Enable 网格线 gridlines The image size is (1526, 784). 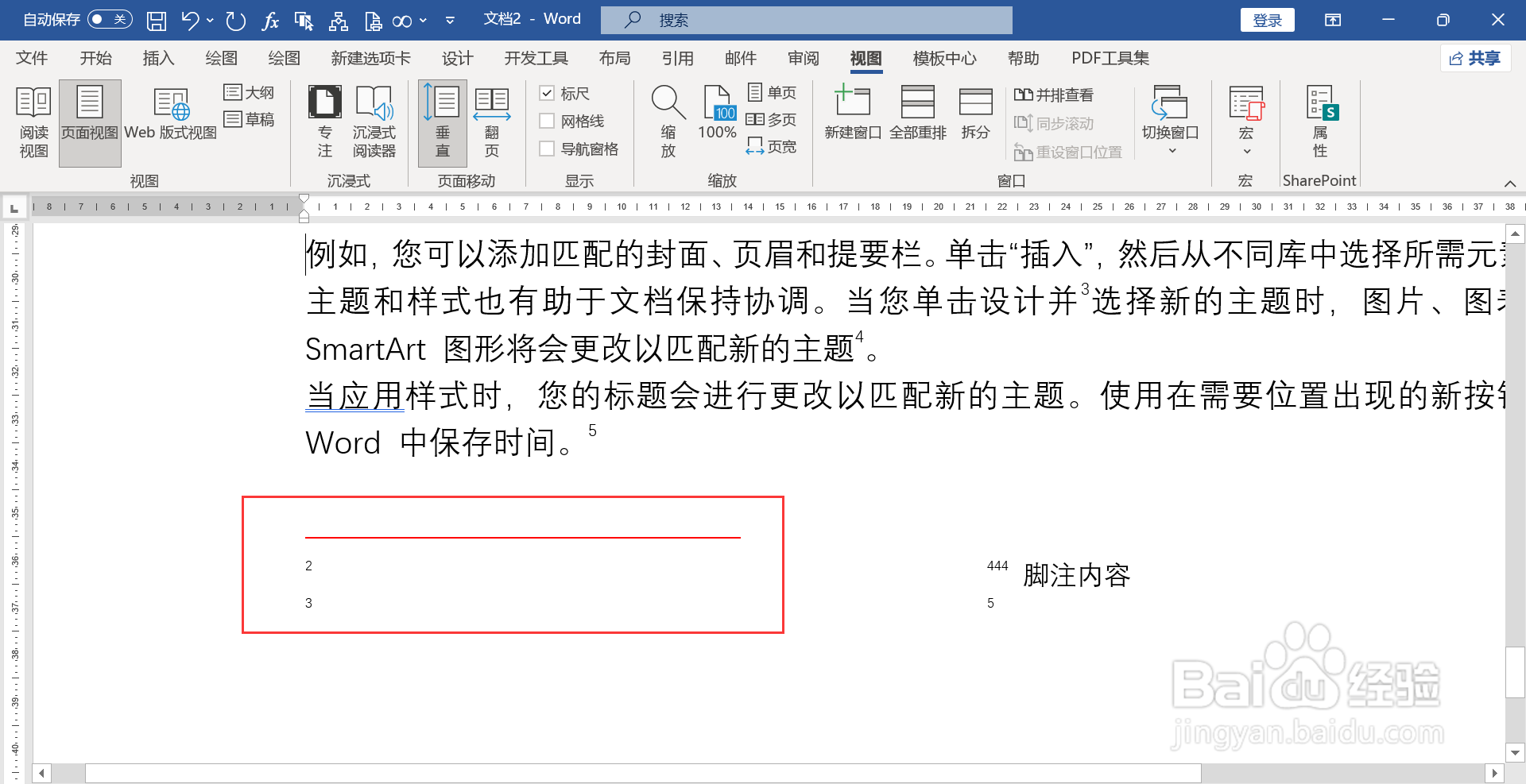point(546,121)
